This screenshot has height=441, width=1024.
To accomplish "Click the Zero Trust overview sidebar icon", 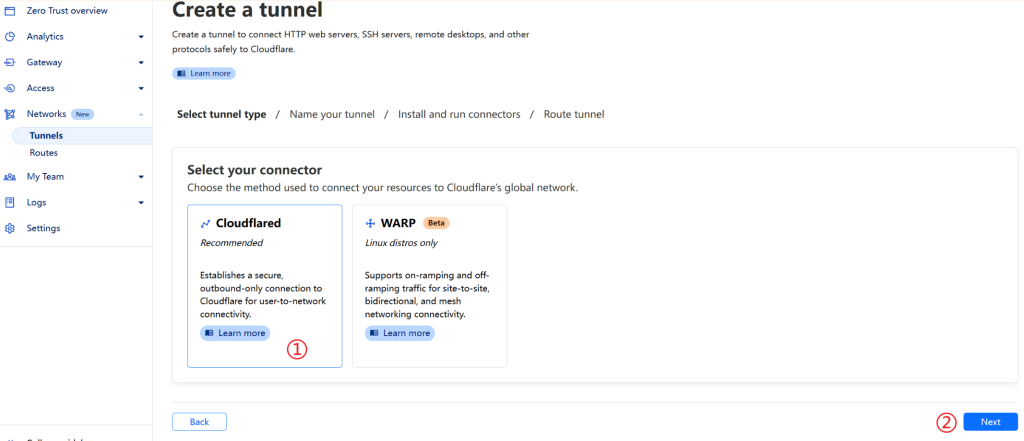I will (x=10, y=10).
